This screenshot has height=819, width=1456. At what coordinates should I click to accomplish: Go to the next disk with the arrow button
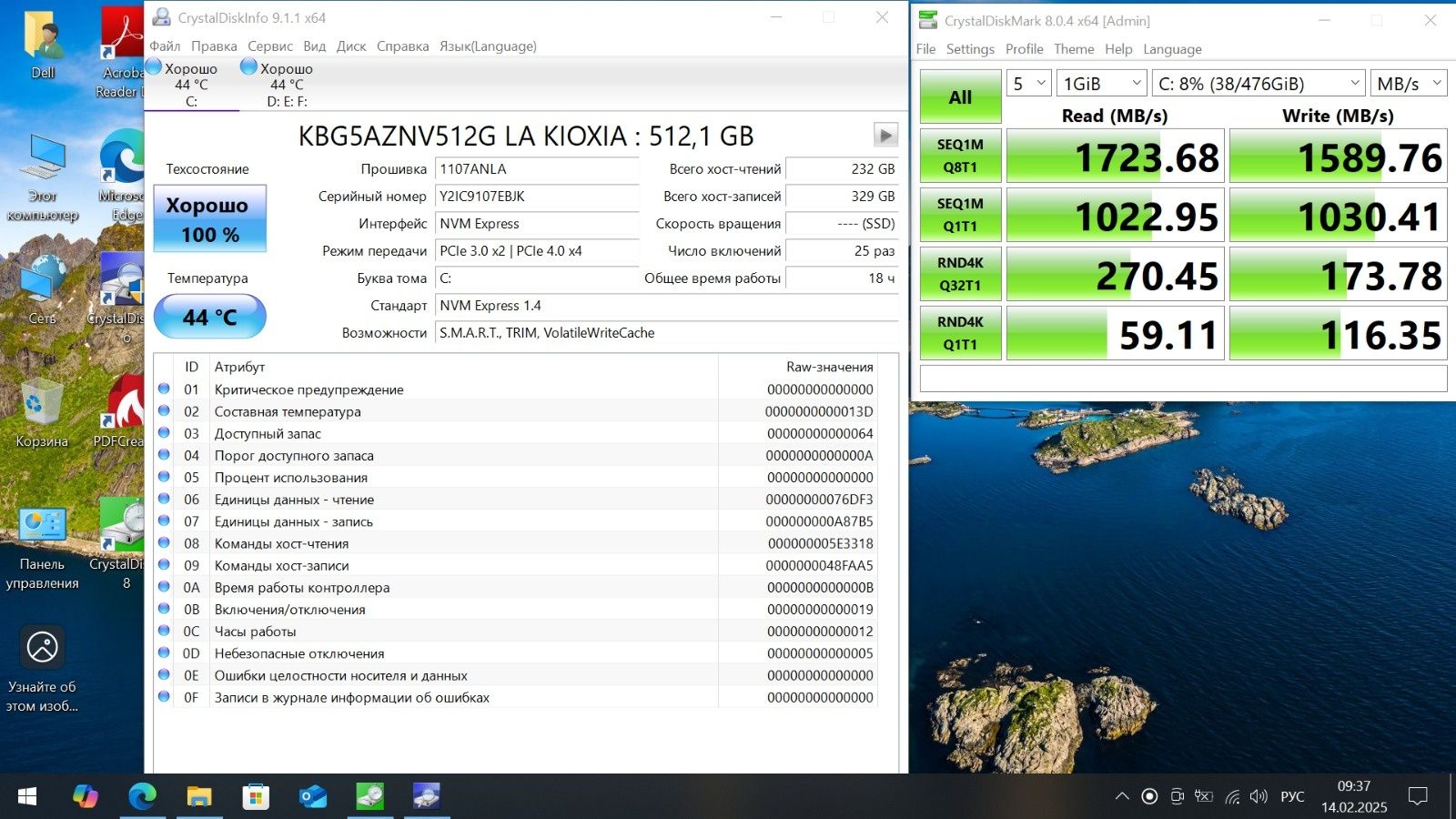(885, 136)
